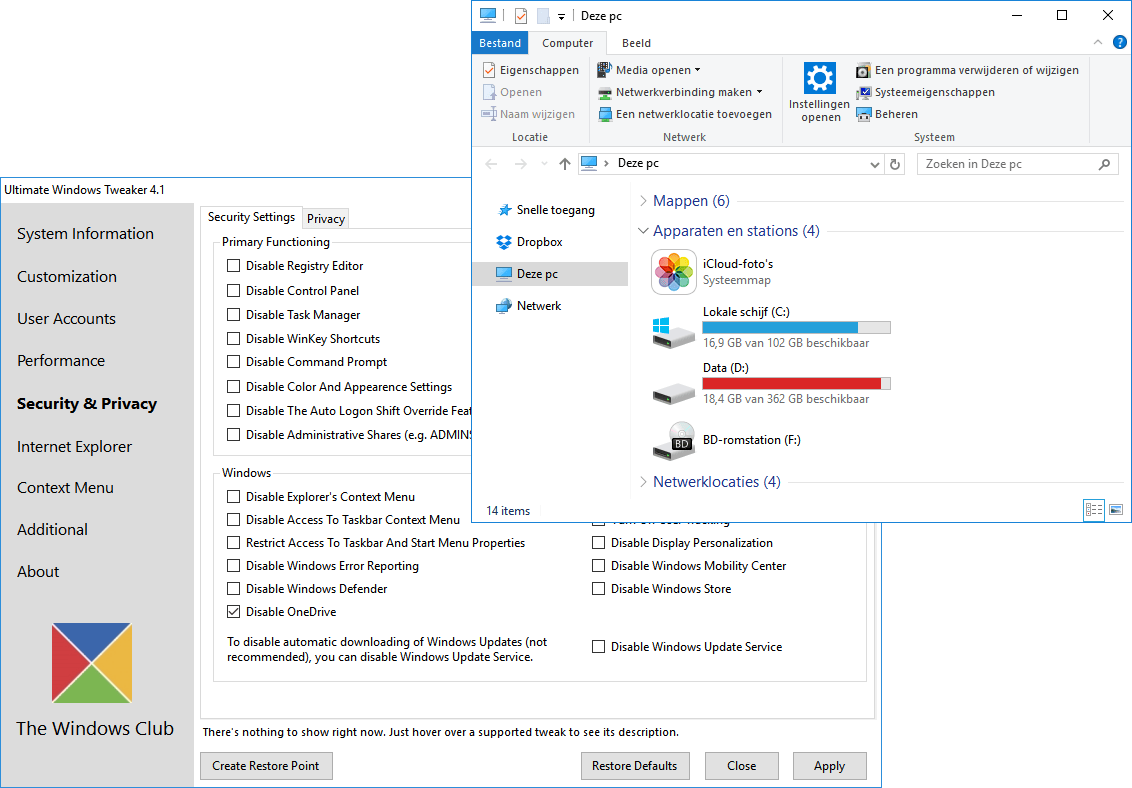Refresh the Deze pc address bar

pos(895,164)
